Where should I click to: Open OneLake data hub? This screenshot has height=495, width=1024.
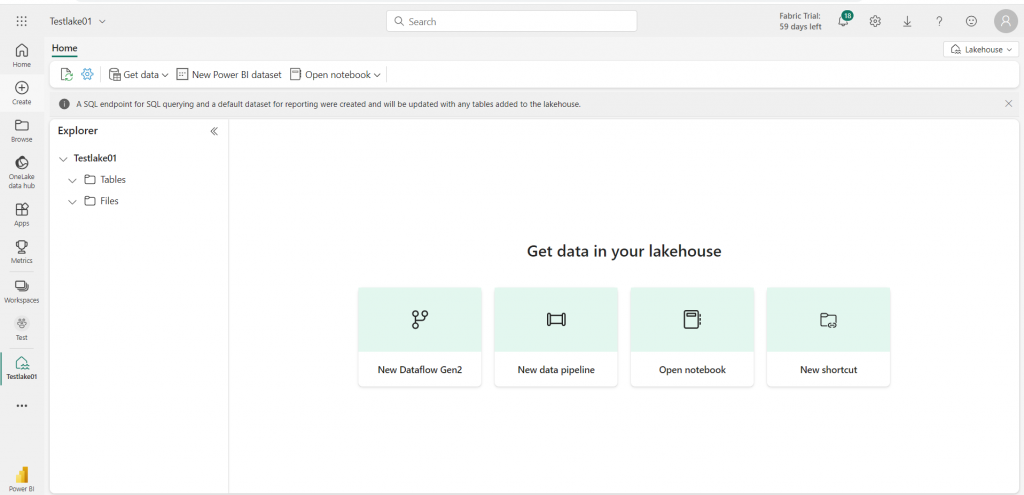22,172
